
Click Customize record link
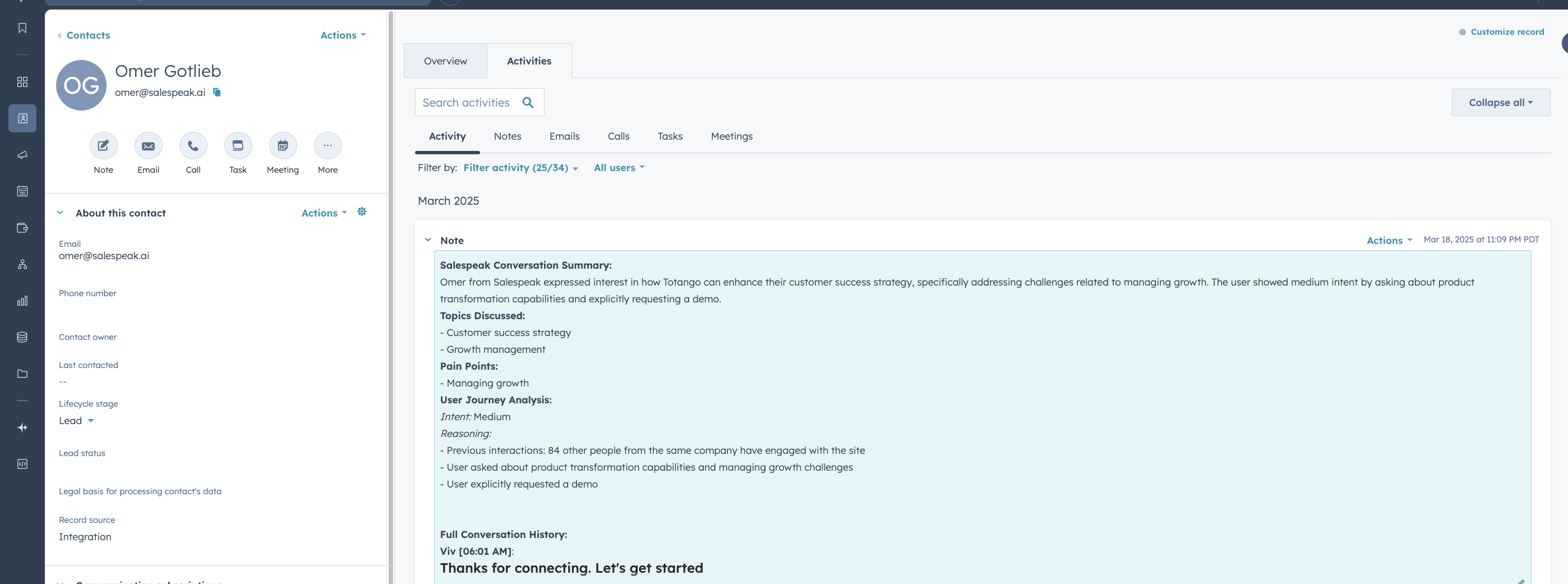pyautogui.click(x=1507, y=31)
